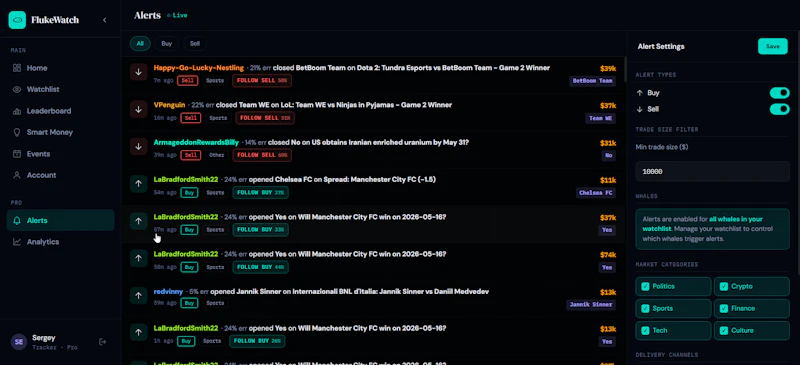Open VPenguin trader profile

[170, 105]
